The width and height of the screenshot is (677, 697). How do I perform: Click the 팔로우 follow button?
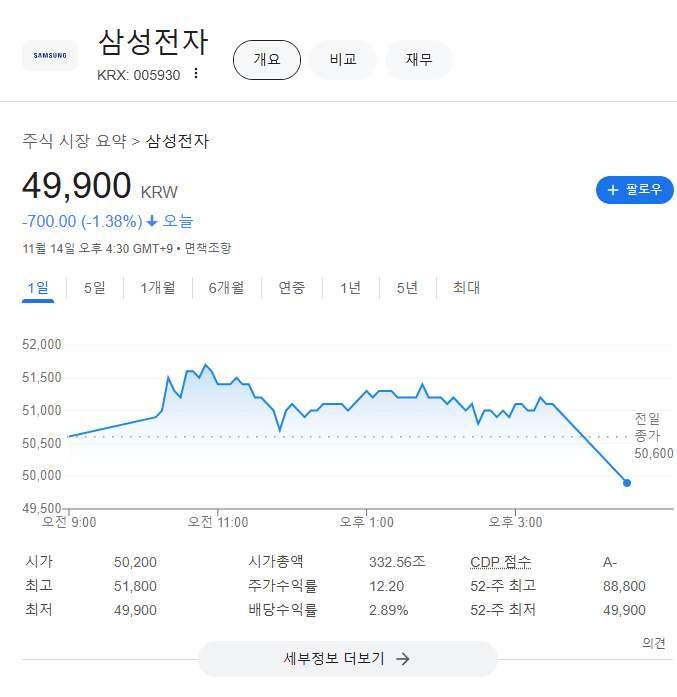(635, 190)
